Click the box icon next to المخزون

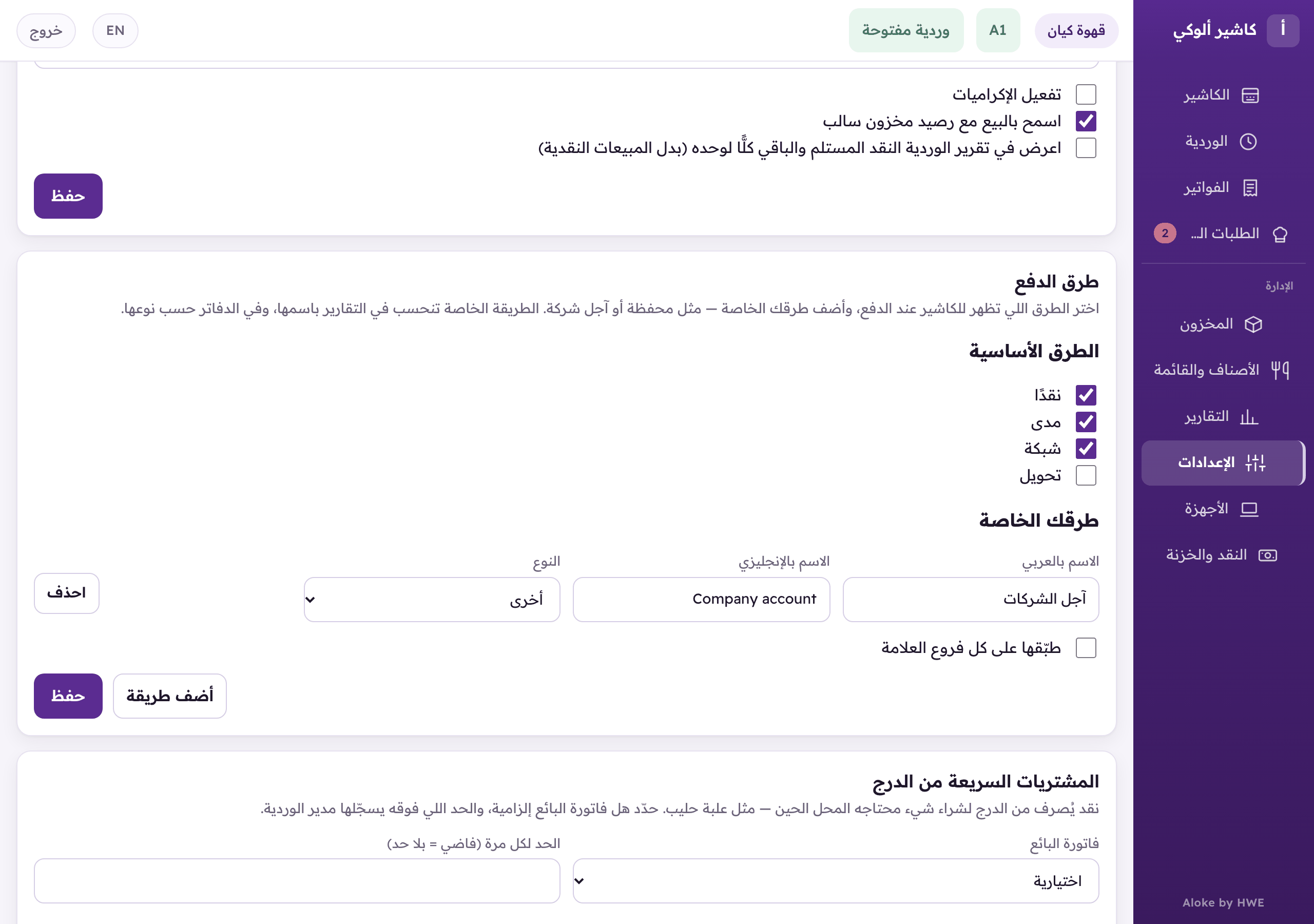(x=1253, y=324)
